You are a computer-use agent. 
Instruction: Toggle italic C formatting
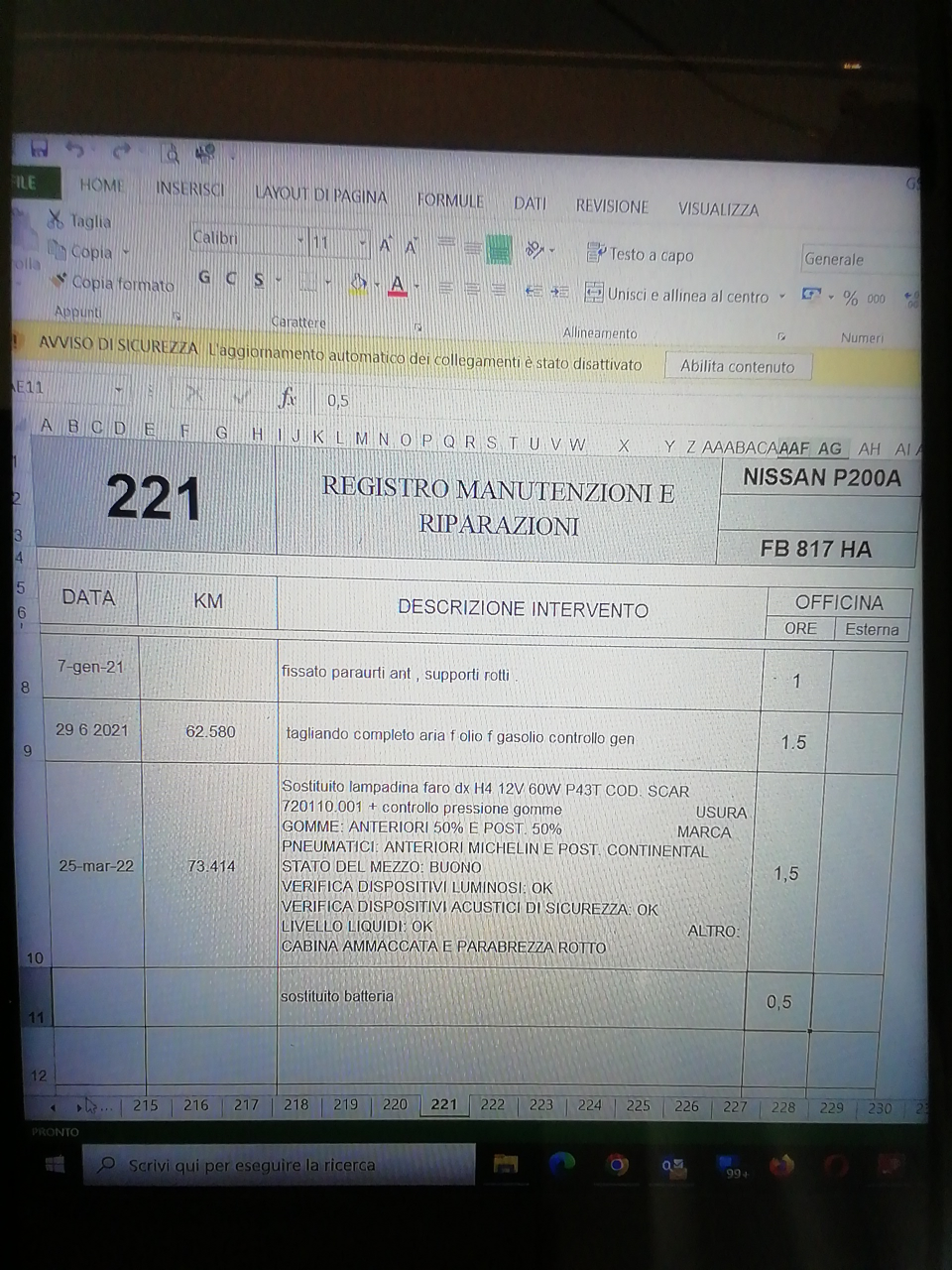coord(231,279)
